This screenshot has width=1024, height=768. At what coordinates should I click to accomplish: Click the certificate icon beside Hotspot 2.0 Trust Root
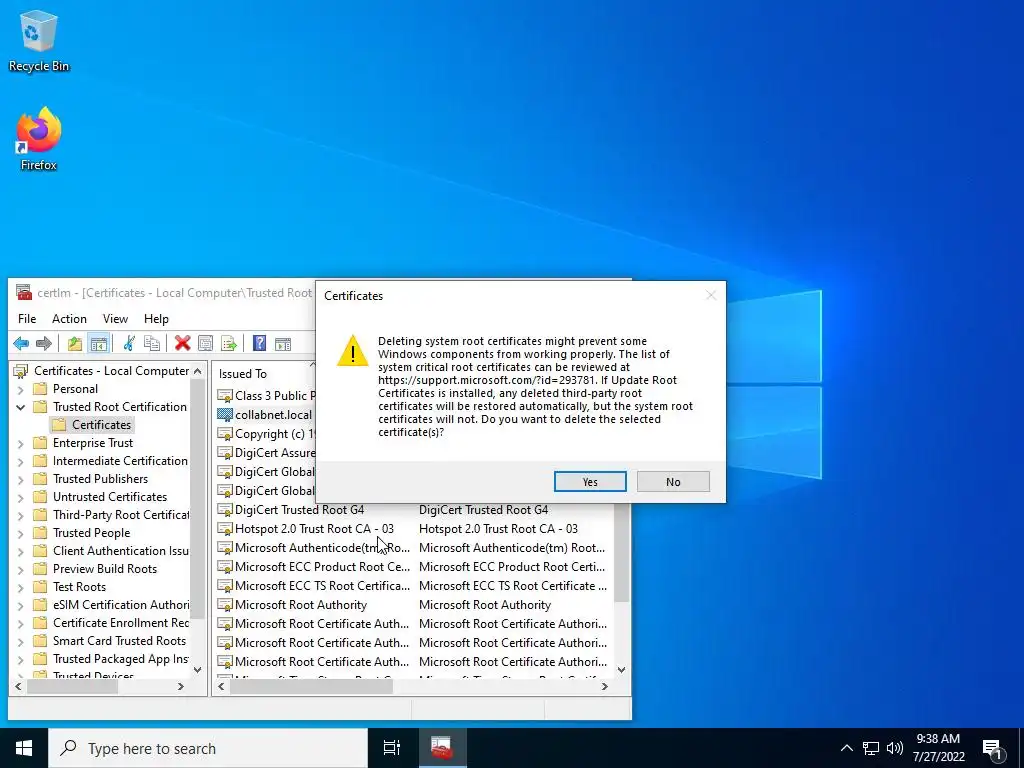click(225, 529)
